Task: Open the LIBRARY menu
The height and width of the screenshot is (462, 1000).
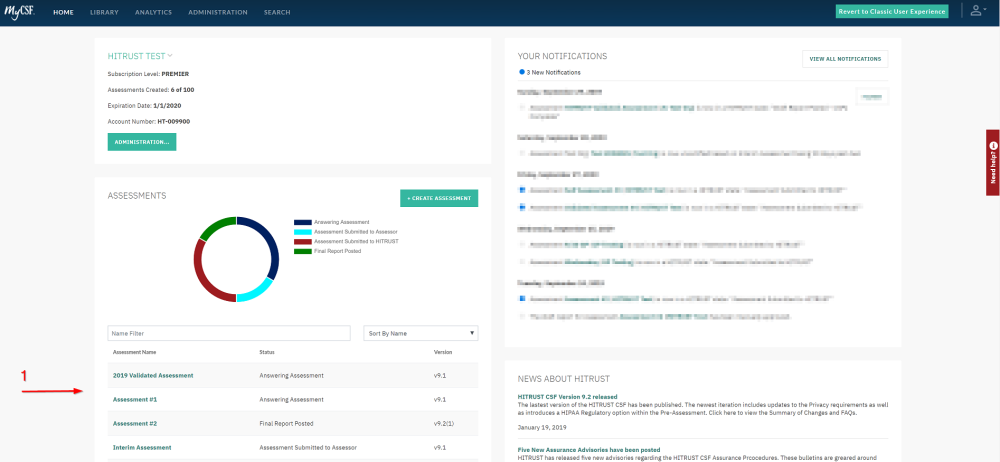Action: tap(104, 12)
